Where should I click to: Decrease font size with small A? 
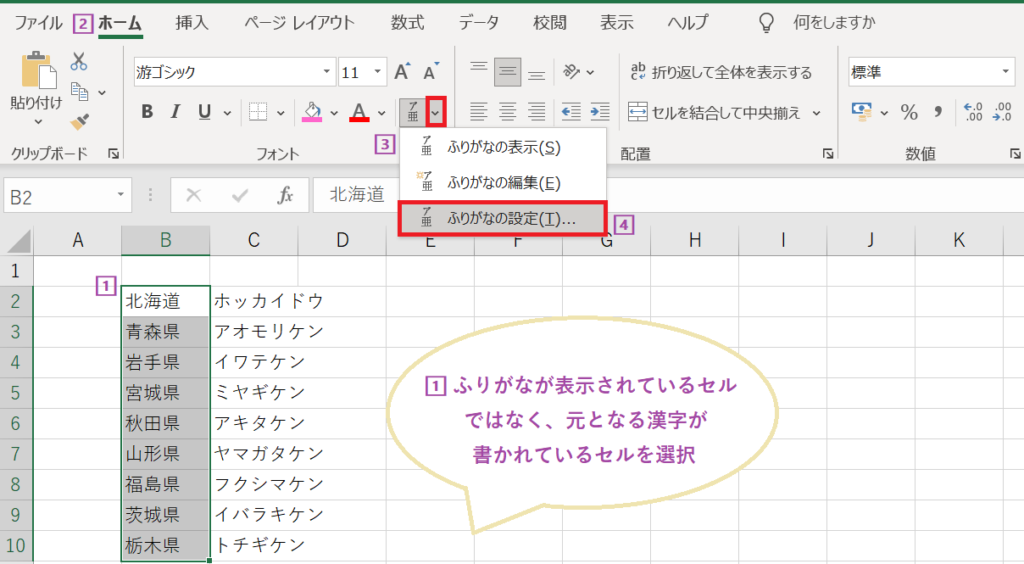431,71
